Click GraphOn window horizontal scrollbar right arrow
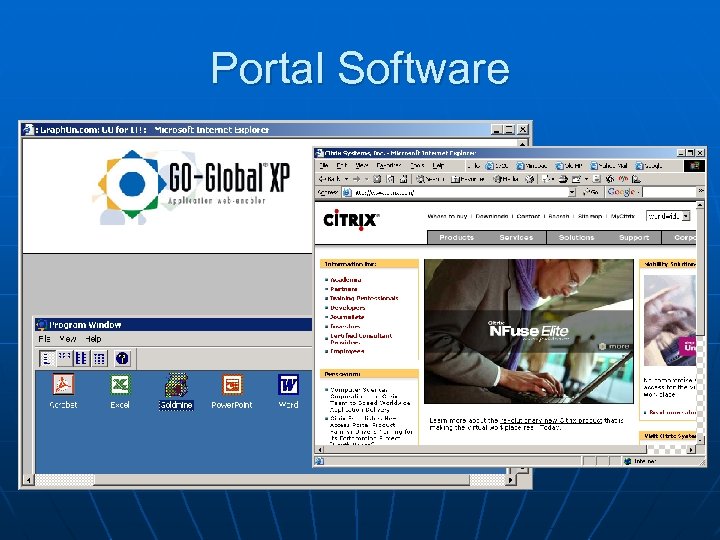This screenshot has height=540, width=720. [510, 480]
